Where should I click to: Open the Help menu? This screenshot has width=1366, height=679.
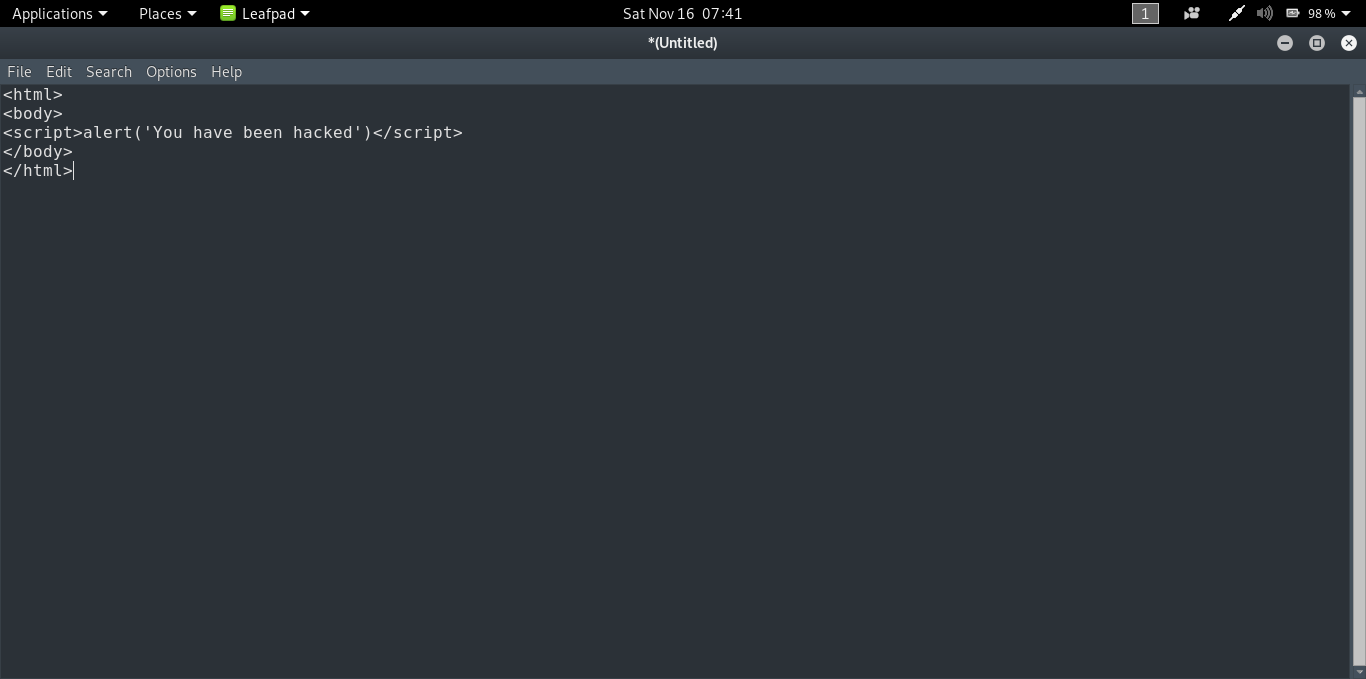[226, 72]
